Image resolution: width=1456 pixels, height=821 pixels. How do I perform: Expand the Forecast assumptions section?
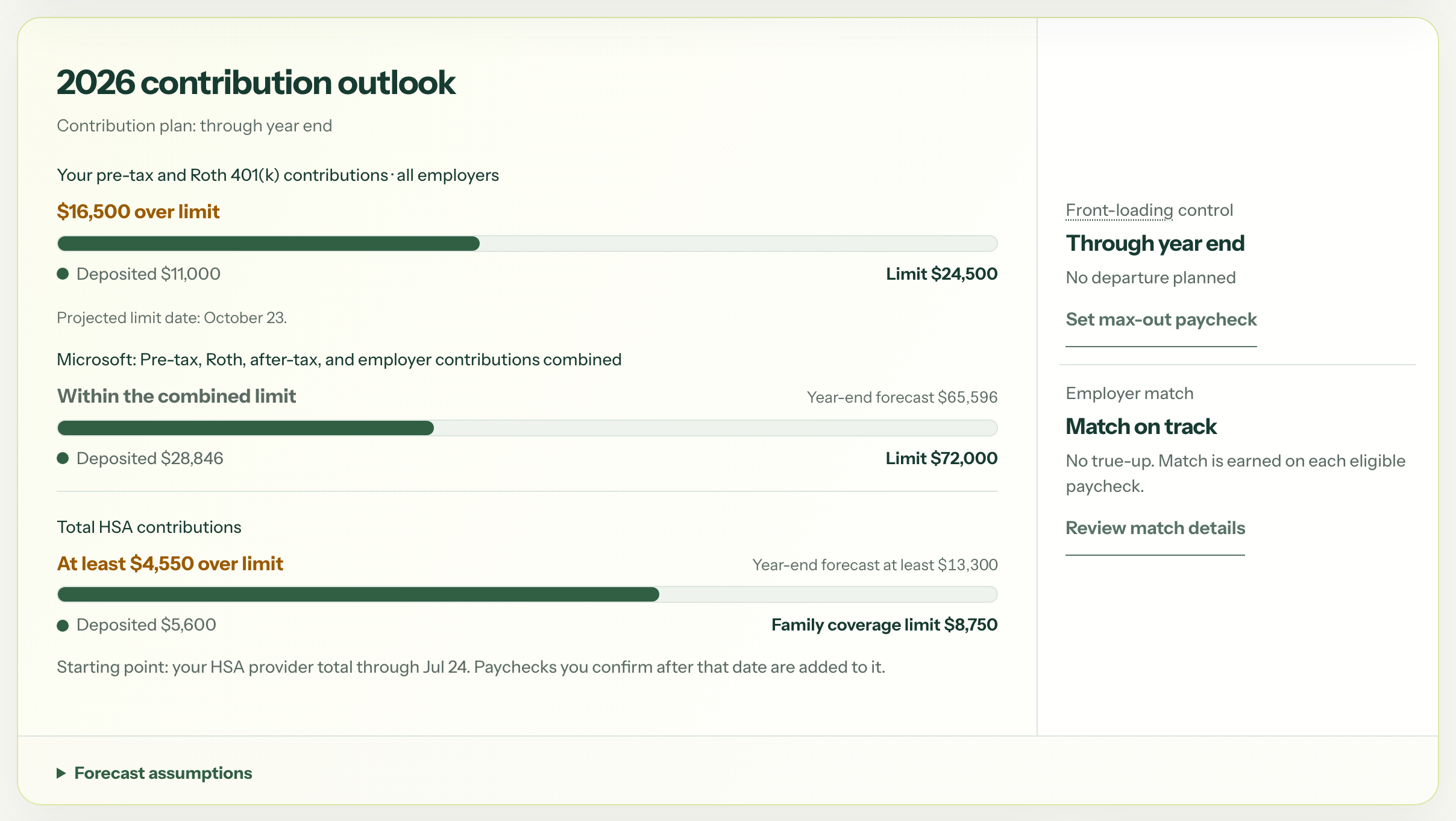point(154,773)
